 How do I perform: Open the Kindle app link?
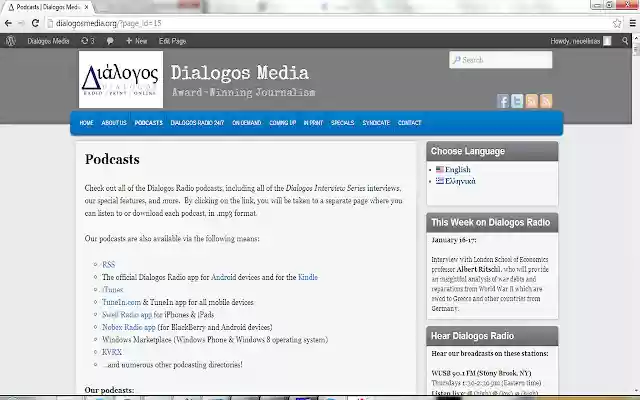(308, 277)
